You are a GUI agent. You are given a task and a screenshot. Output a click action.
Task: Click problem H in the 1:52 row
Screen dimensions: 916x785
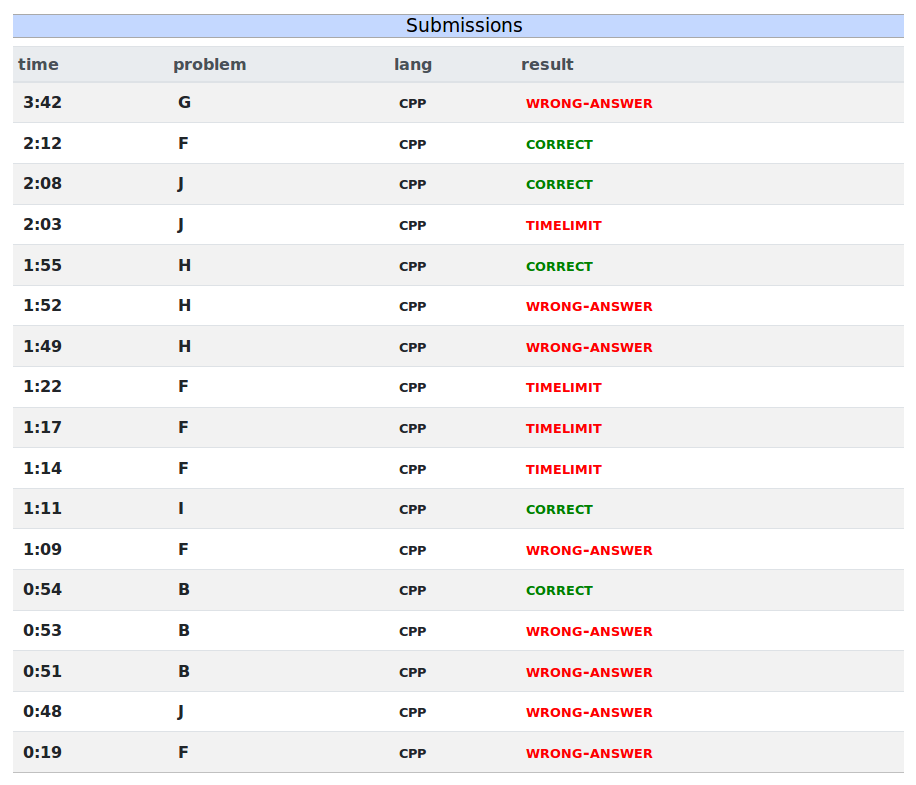[184, 306]
